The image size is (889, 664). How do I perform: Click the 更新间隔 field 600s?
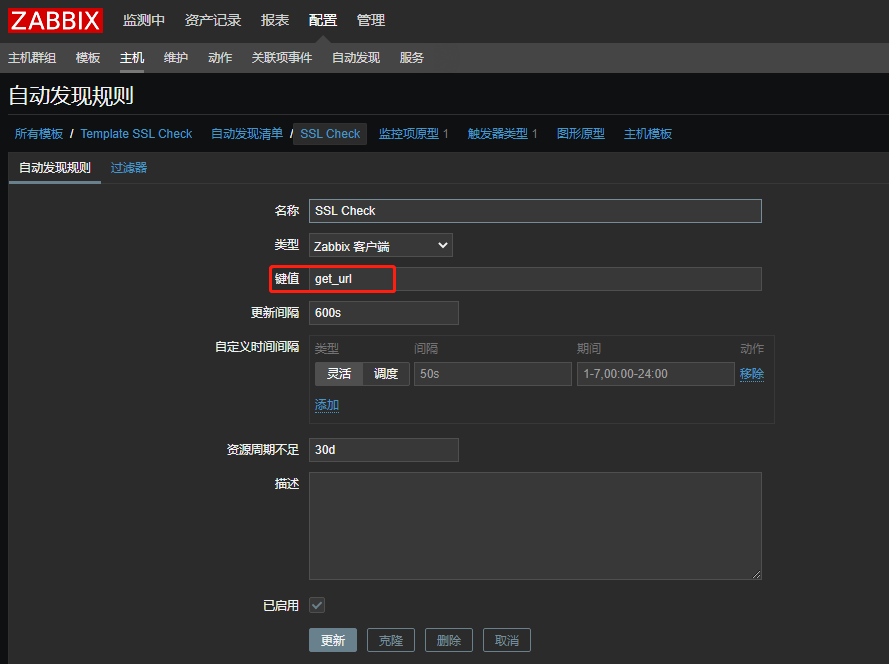click(x=384, y=313)
